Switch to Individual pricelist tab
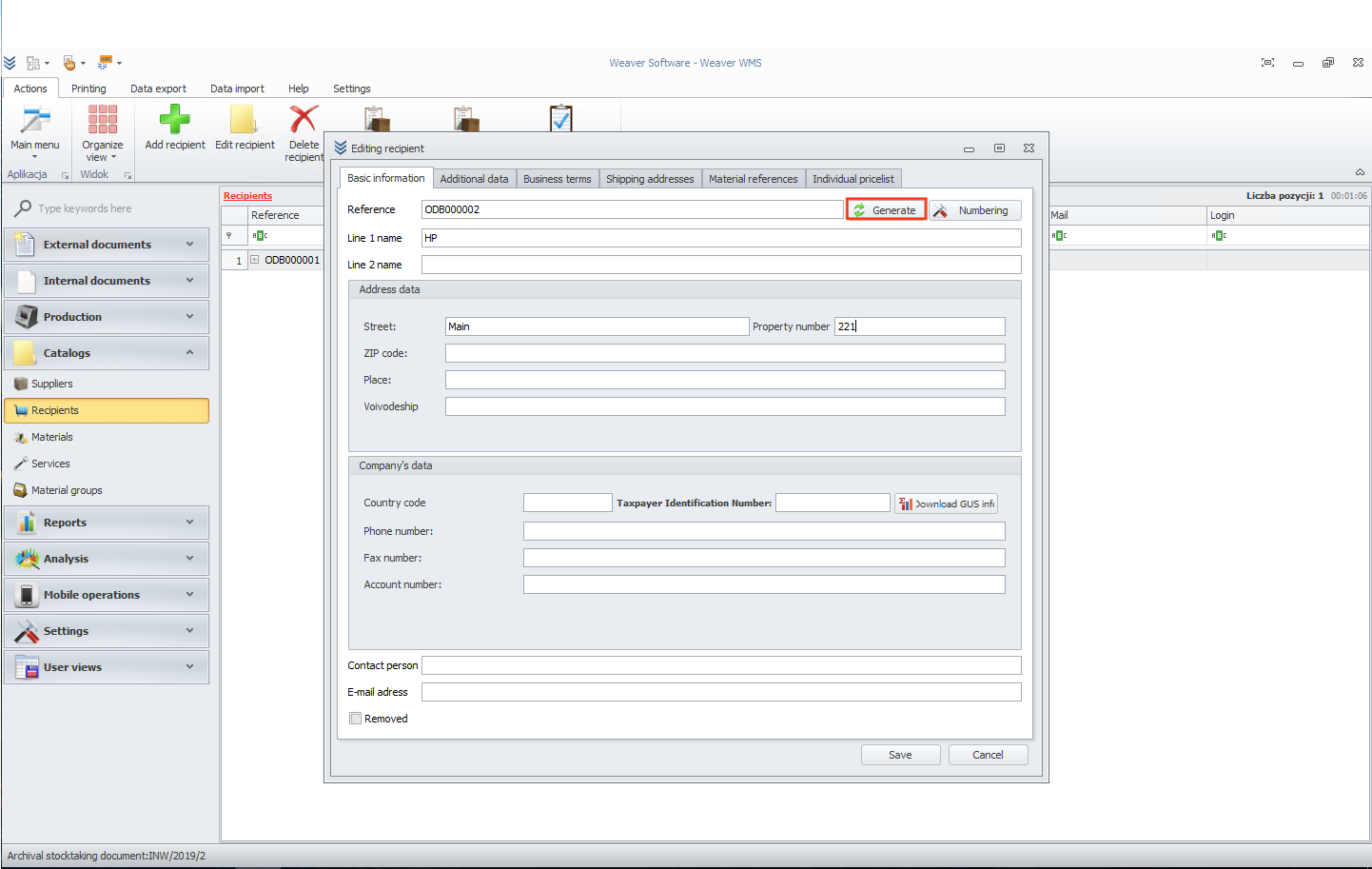The image size is (1372, 869). (853, 179)
